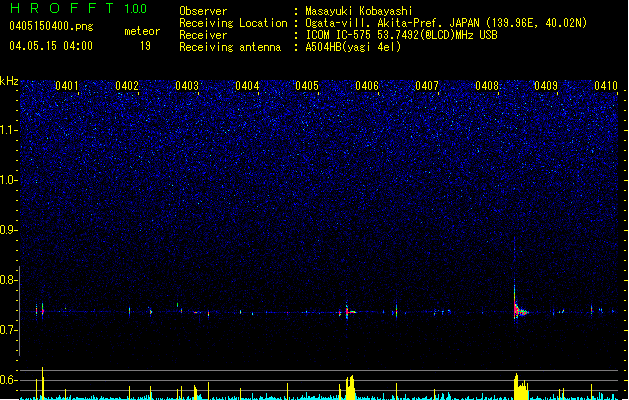Viewport: 629px width, 400px height.
Task: Click the kHz axis unit label
Action: (9, 81)
